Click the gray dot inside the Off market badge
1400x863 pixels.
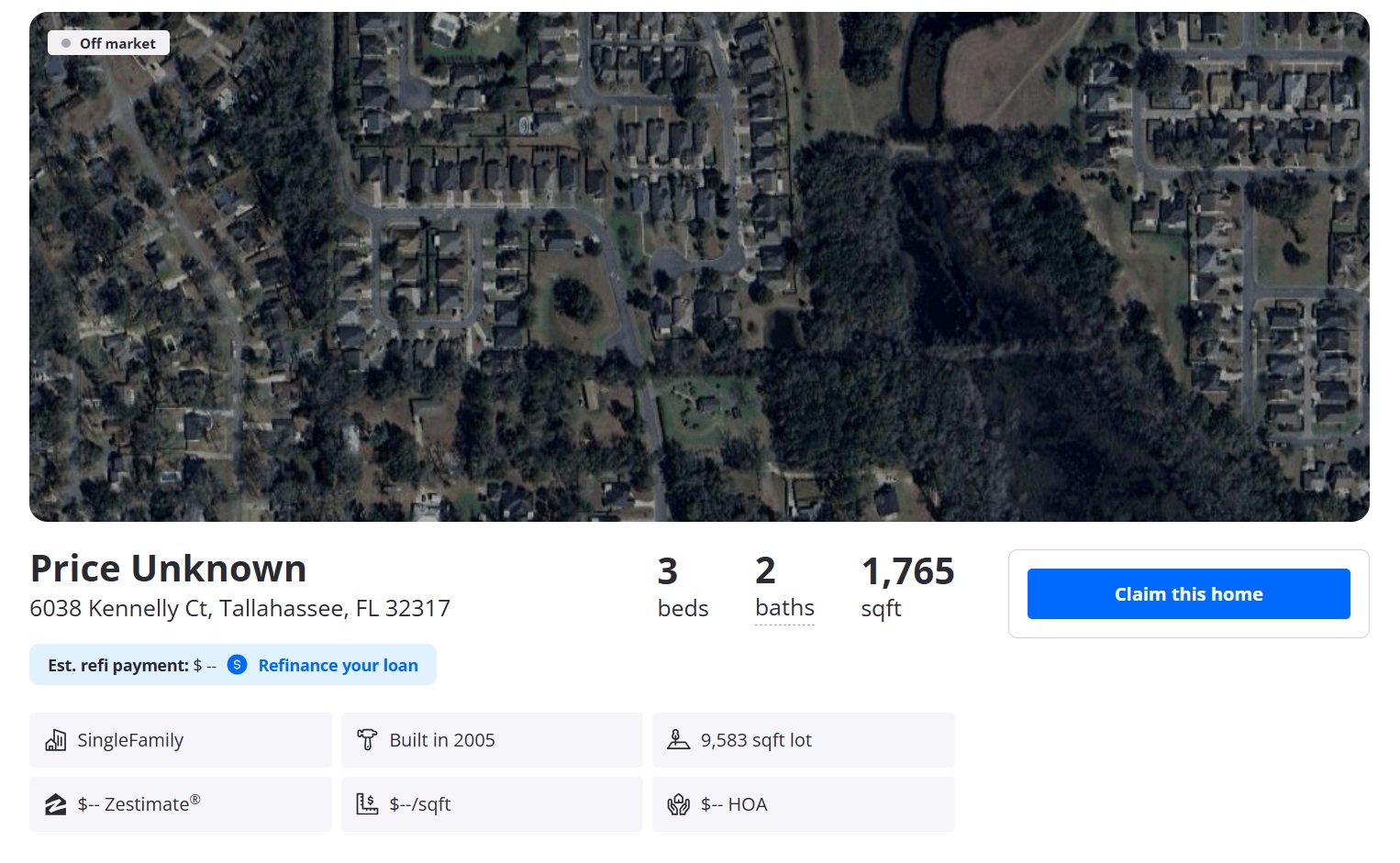click(65, 42)
